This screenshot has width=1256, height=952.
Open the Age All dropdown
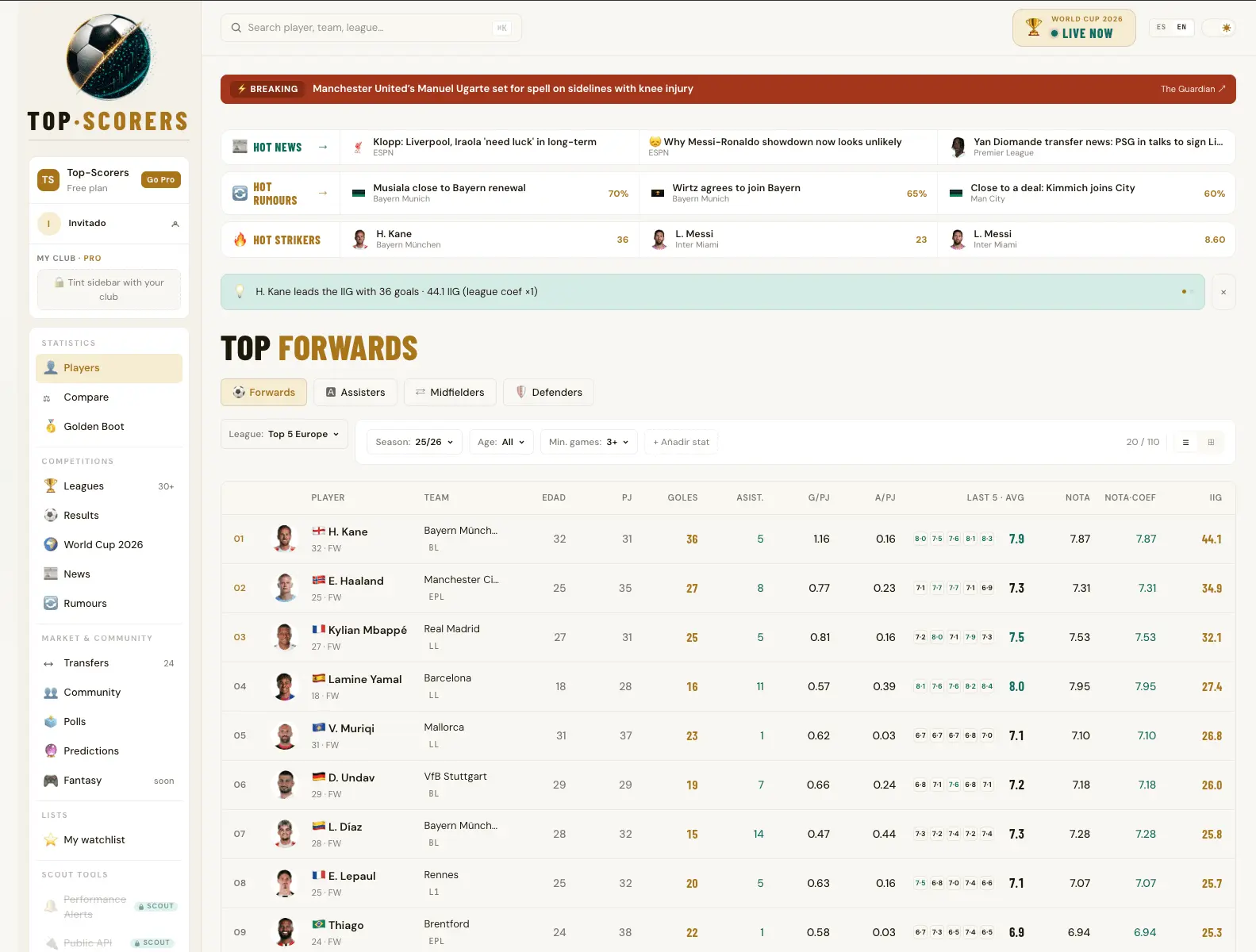501,442
